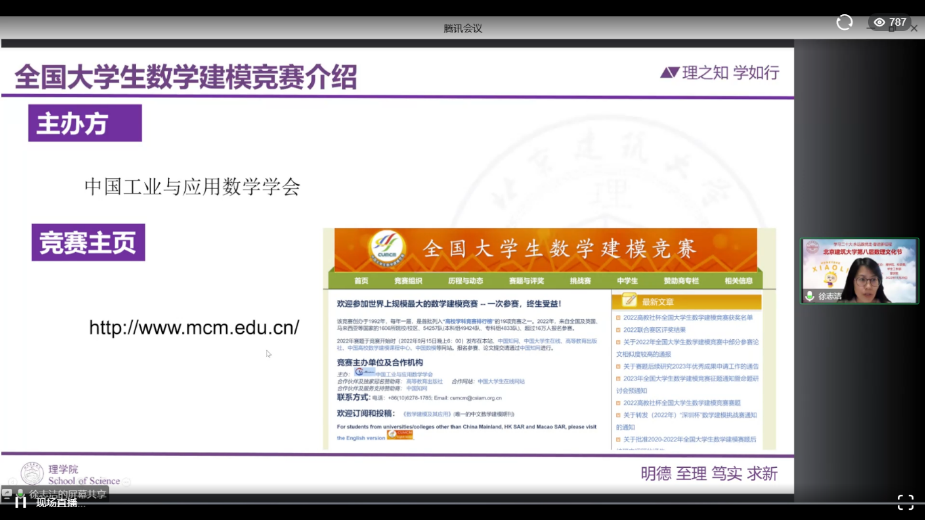Select the 中学生 navigation tab
The height and width of the screenshot is (520, 925).
coord(627,281)
